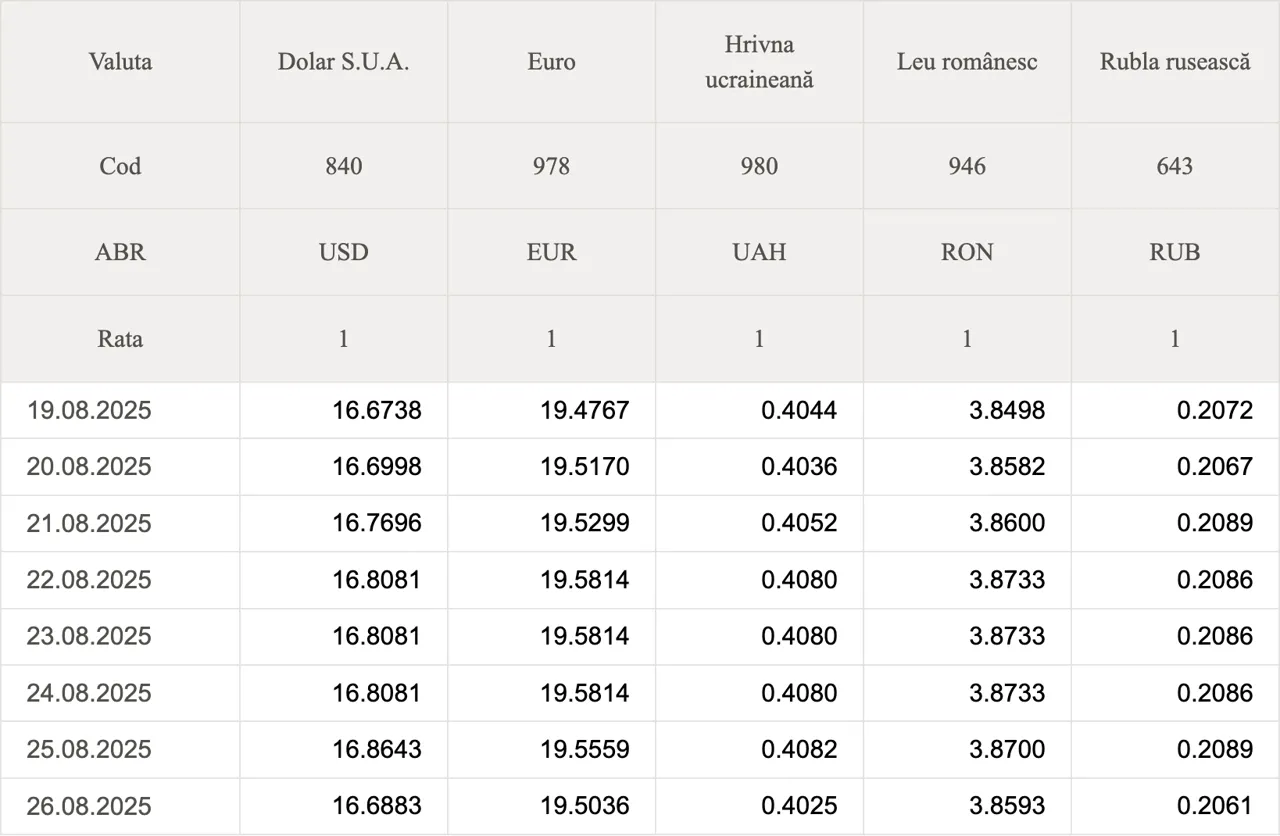Screen dimensions: 1280x836
Task: Select code 980 cell
Action: pos(759,166)
